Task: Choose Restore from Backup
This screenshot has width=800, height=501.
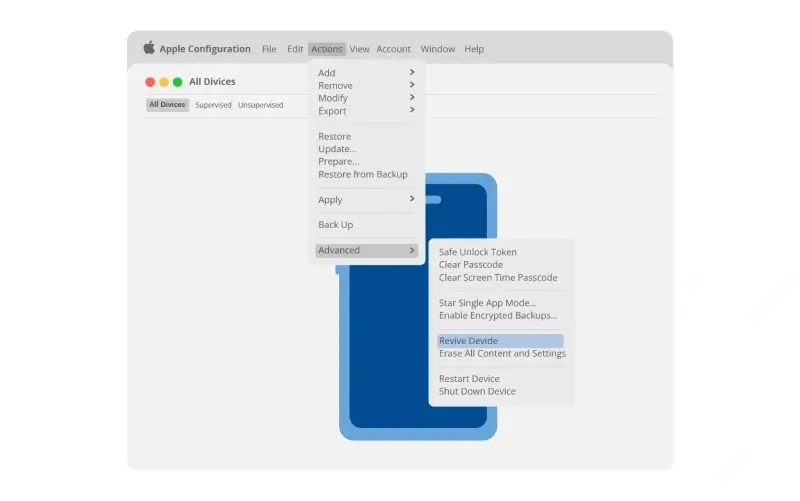Action: click(363, 174)
